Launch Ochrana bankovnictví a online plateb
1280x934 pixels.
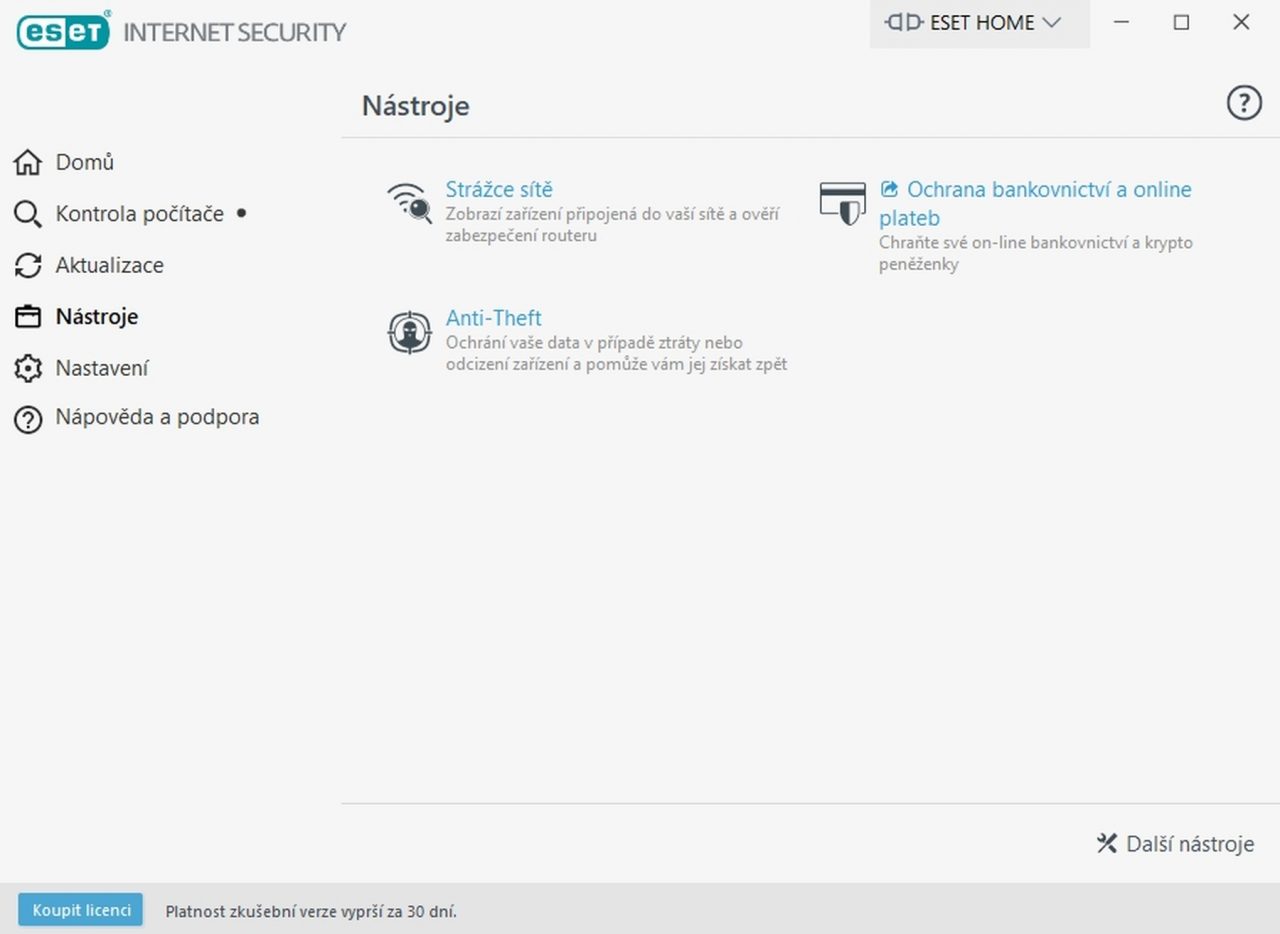1048,191
